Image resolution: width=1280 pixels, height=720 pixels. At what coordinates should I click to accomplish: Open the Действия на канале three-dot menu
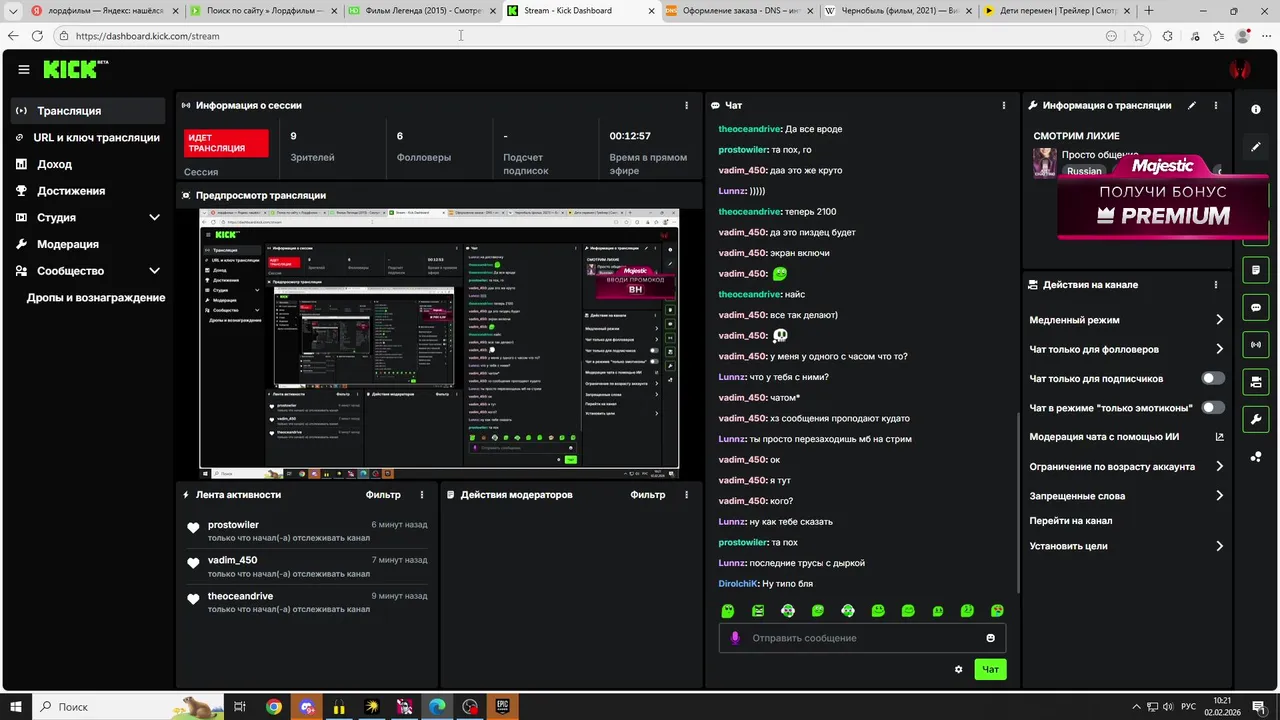(1216, 285)
